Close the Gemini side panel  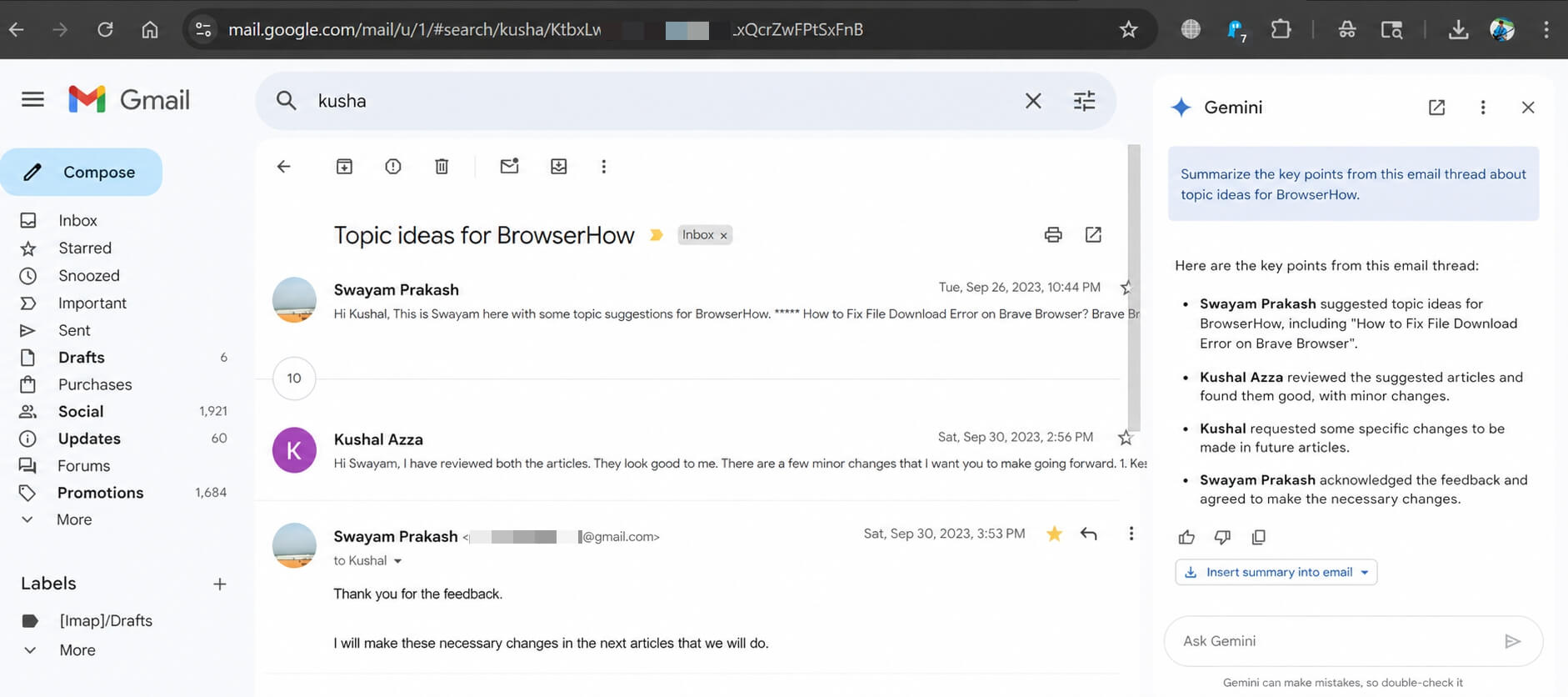pos(1528,108)
